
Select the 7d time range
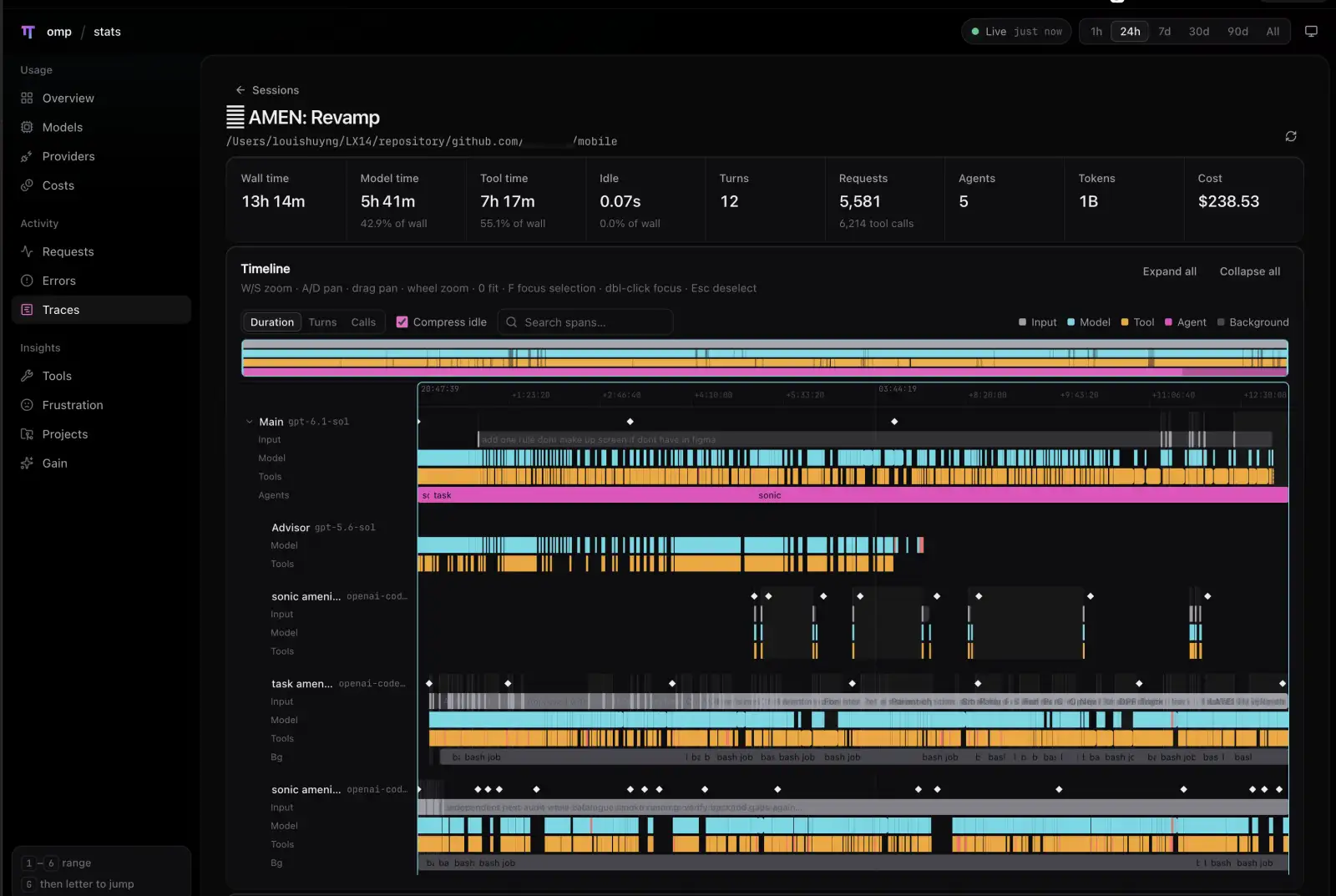click(x=1164, y=32)
